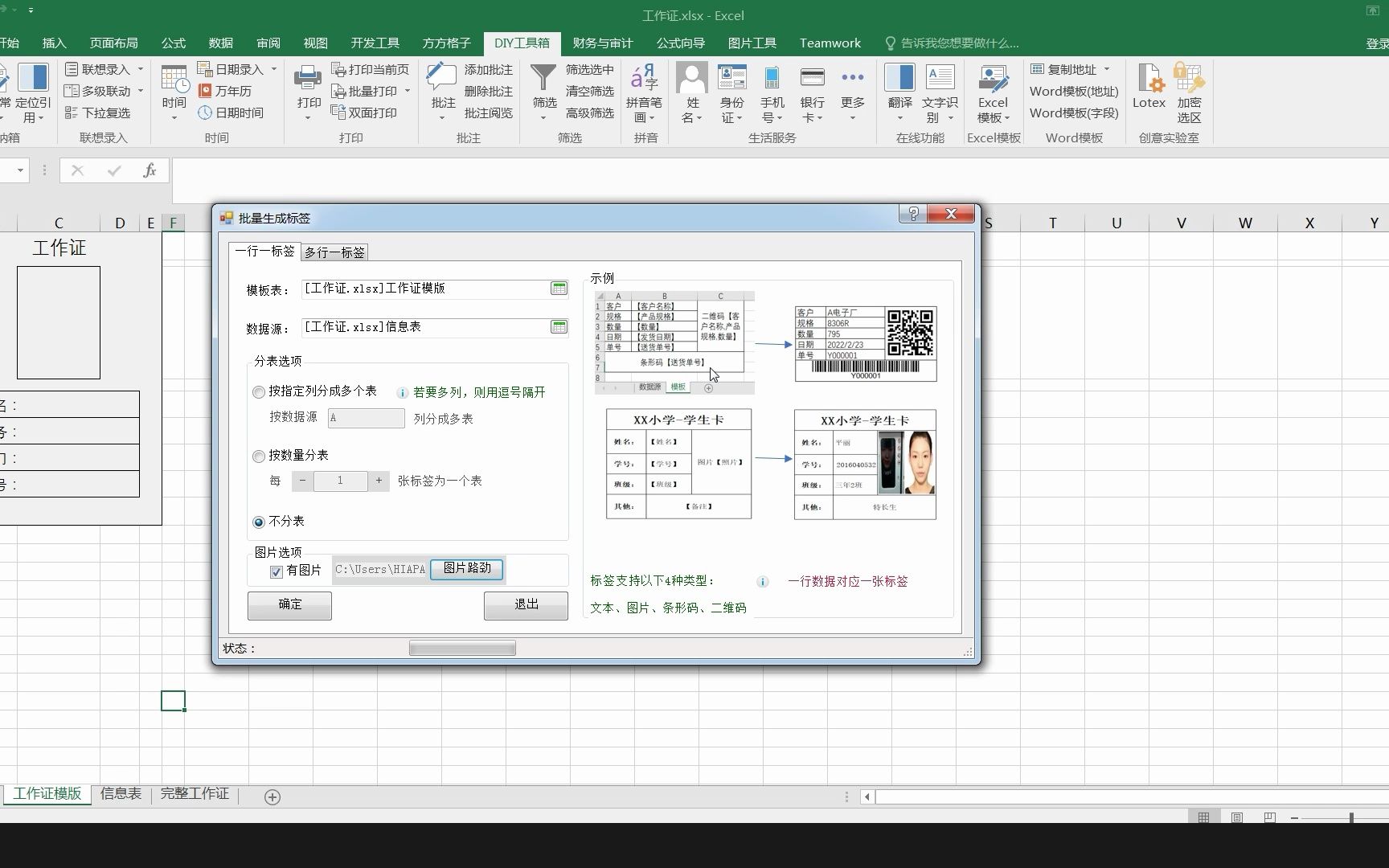The height and width of the screenshot is (868, 1389).
Task: Click the 确定 button
Action: 289,605
